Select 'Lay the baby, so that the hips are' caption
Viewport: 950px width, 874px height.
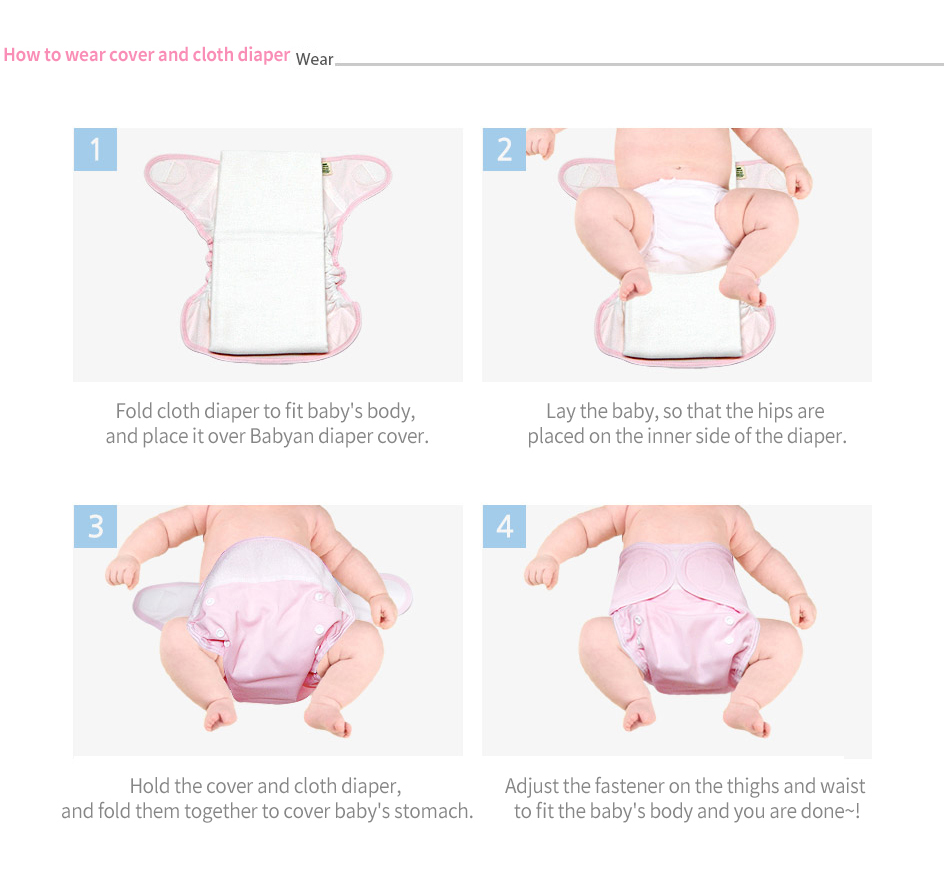pos(685,411)
